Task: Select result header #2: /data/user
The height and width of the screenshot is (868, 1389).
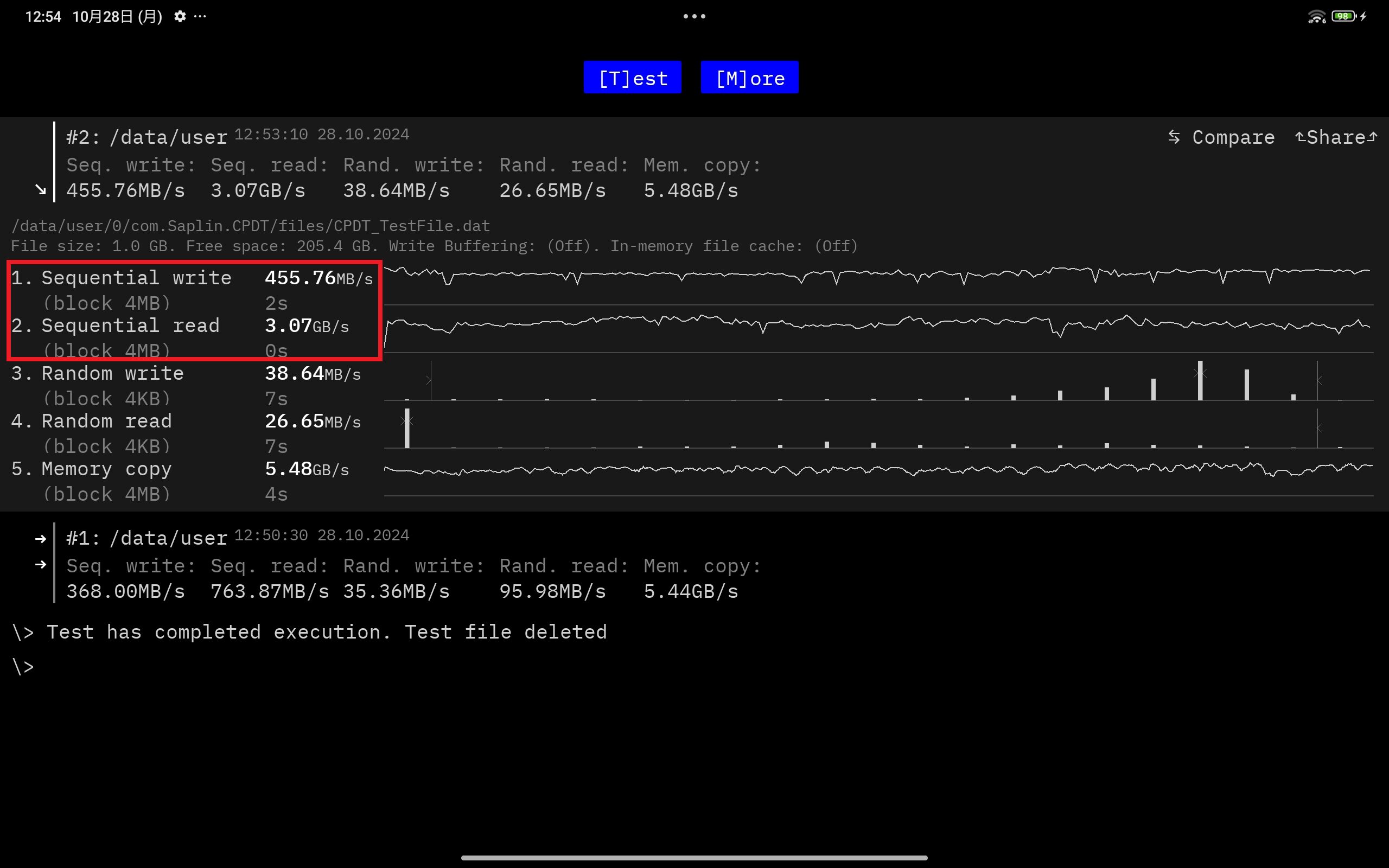Action: [x=147, y=137]
